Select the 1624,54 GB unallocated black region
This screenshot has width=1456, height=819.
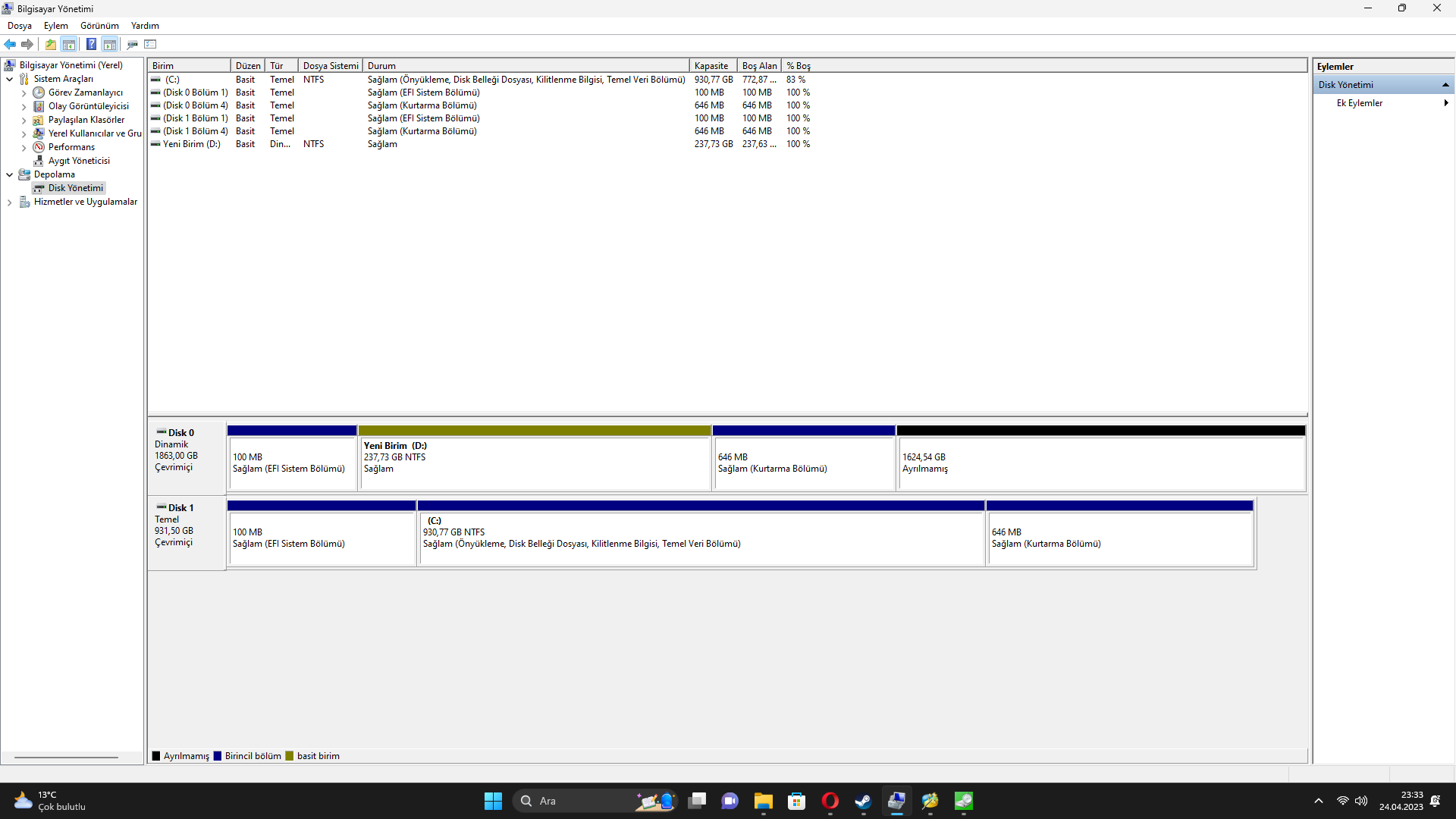coord(1100,463)
